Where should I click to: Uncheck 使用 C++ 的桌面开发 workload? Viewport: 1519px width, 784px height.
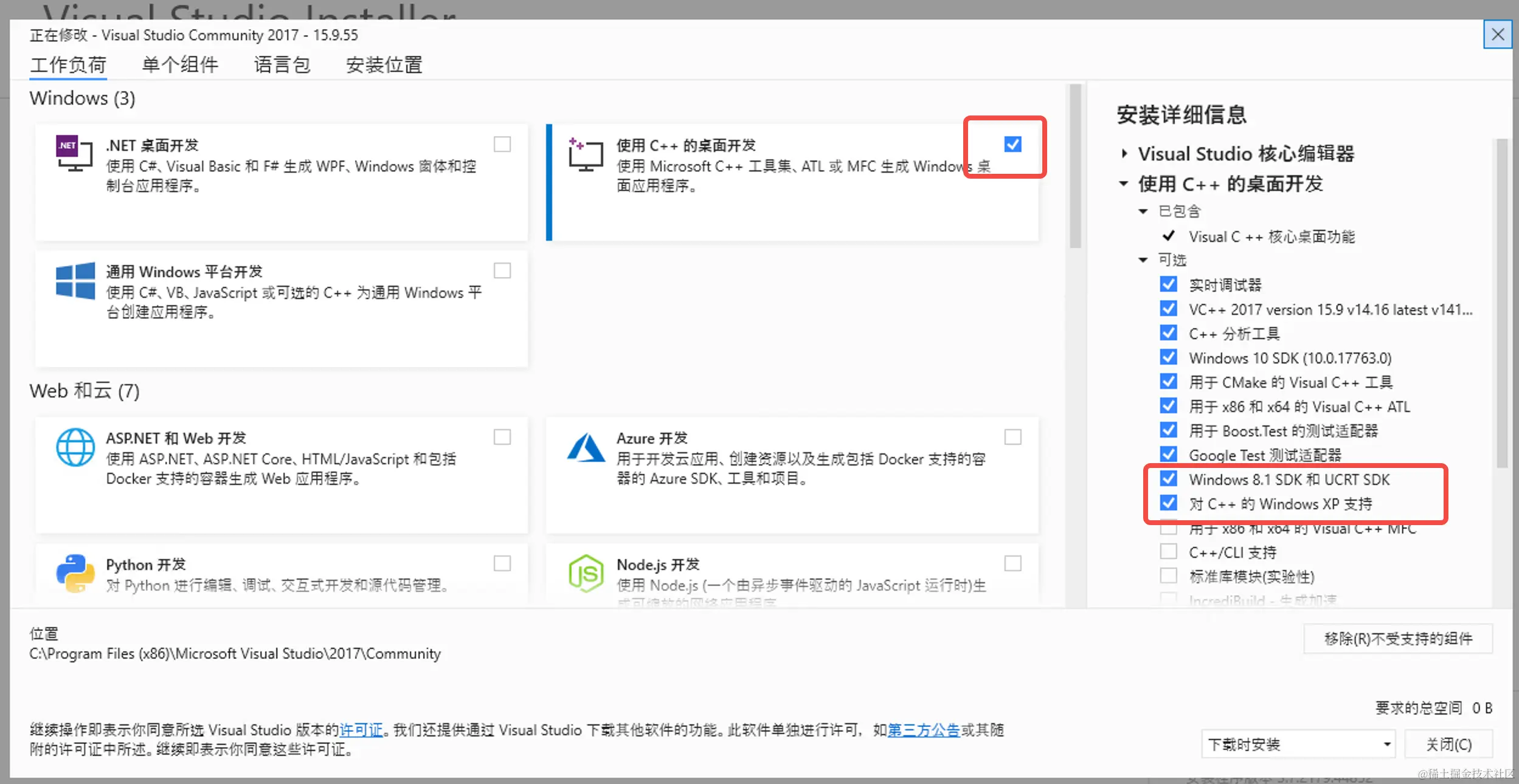pos(1012,144)
